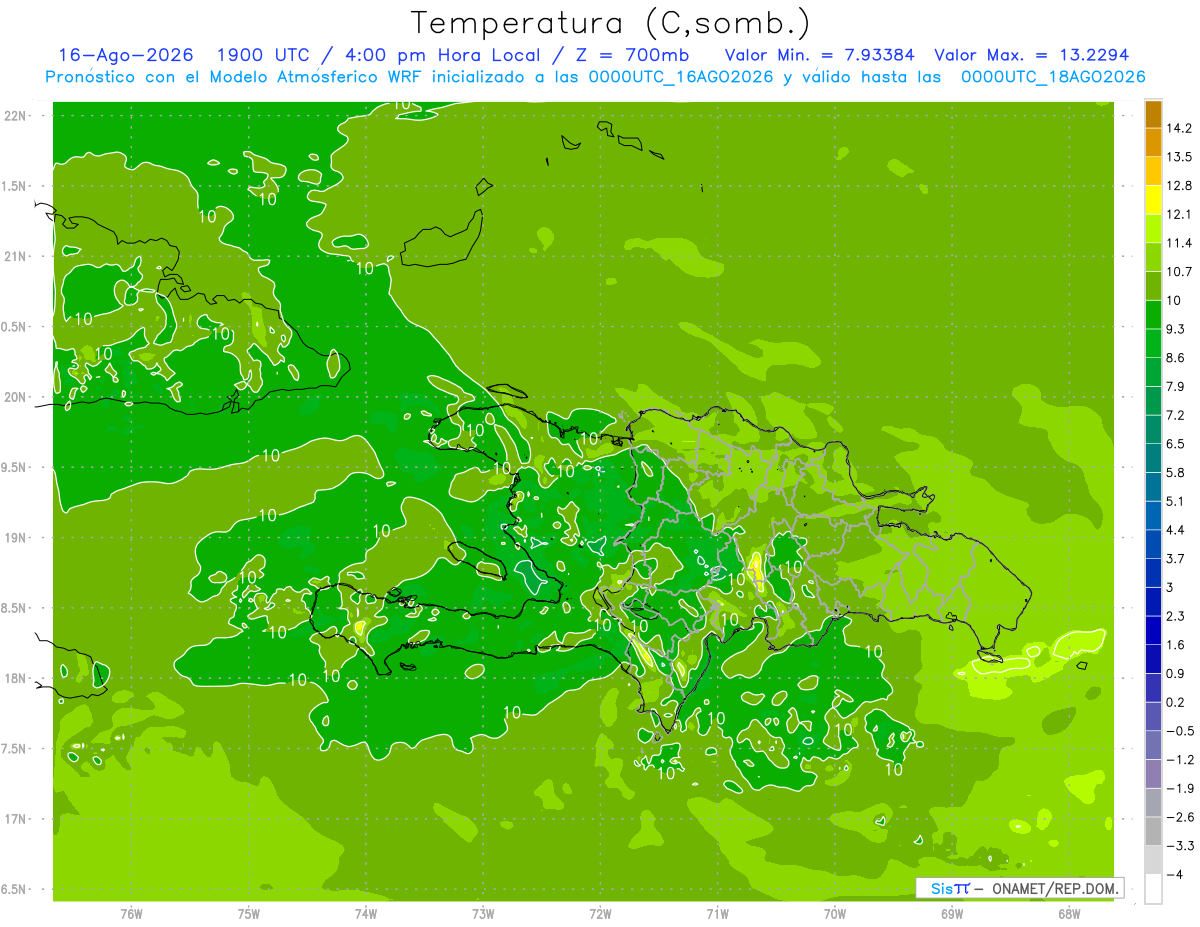Click the "-1.9" legend value
The width and height of the screenshot is (1200, 927).
coord(1179,788)
